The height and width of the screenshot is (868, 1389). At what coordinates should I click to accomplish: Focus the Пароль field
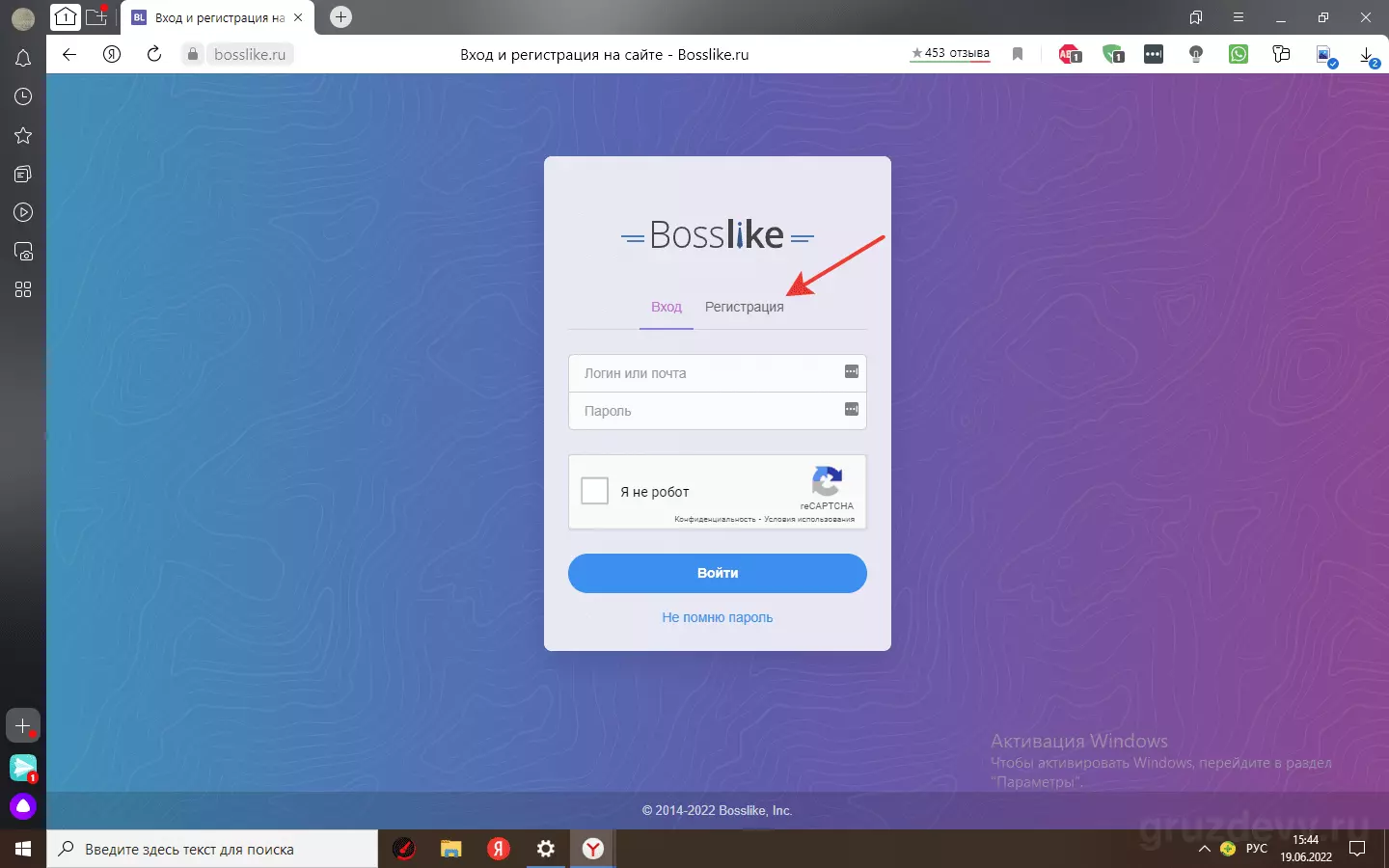point(718,411)
